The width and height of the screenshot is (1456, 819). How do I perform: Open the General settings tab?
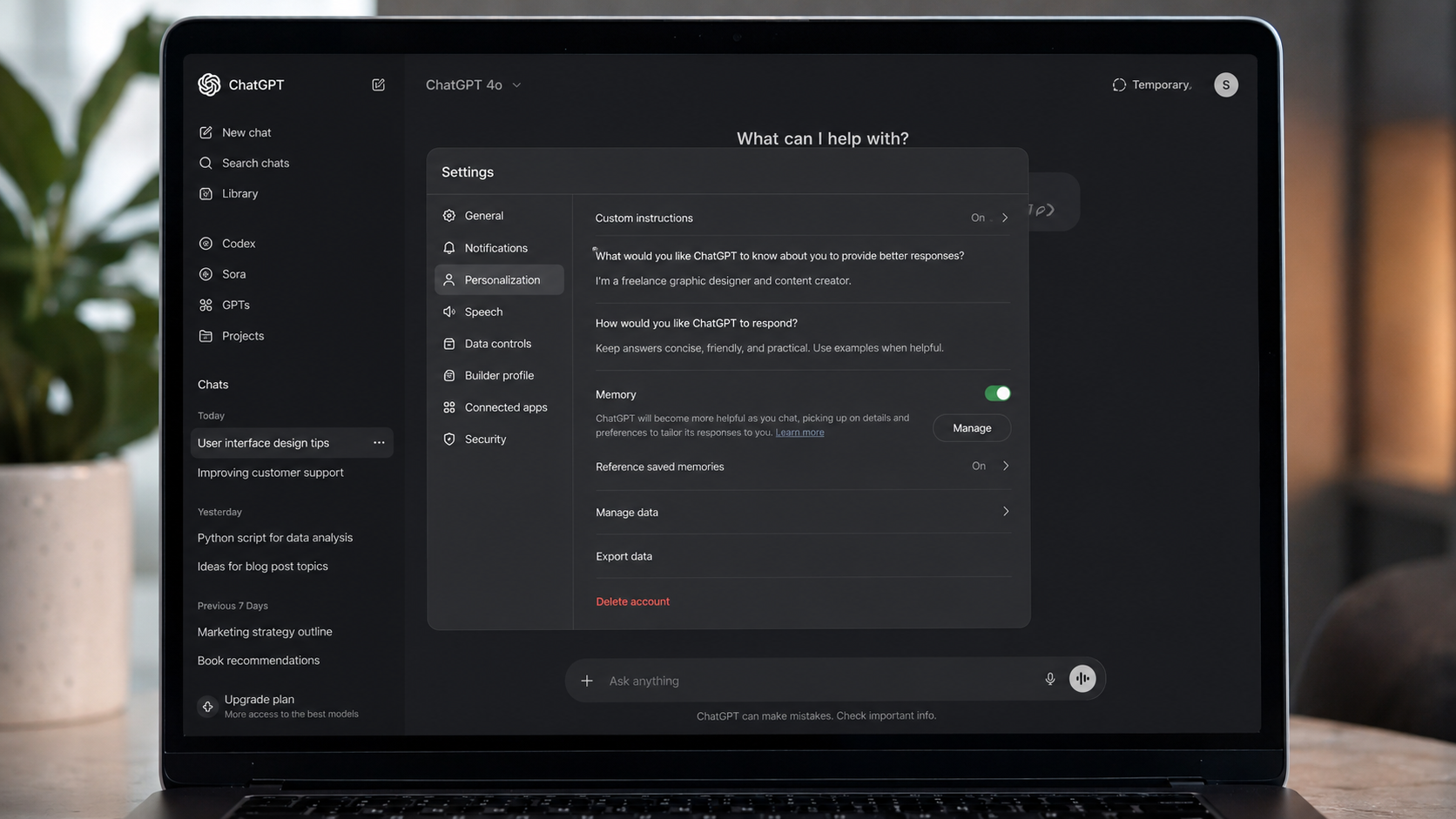pos(499,216)
